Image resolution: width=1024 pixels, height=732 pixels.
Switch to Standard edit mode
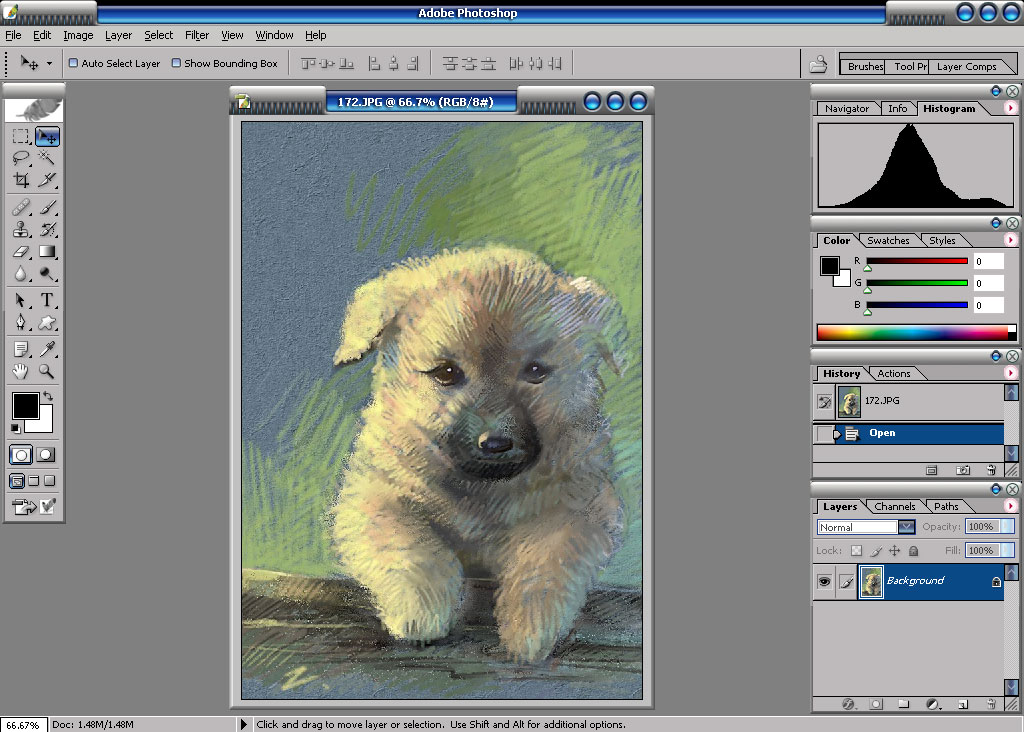click(21, 455)
